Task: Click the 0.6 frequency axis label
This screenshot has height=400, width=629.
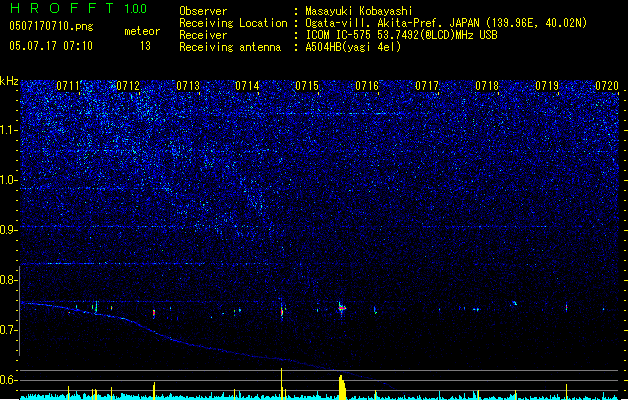Action: [8, 380]
